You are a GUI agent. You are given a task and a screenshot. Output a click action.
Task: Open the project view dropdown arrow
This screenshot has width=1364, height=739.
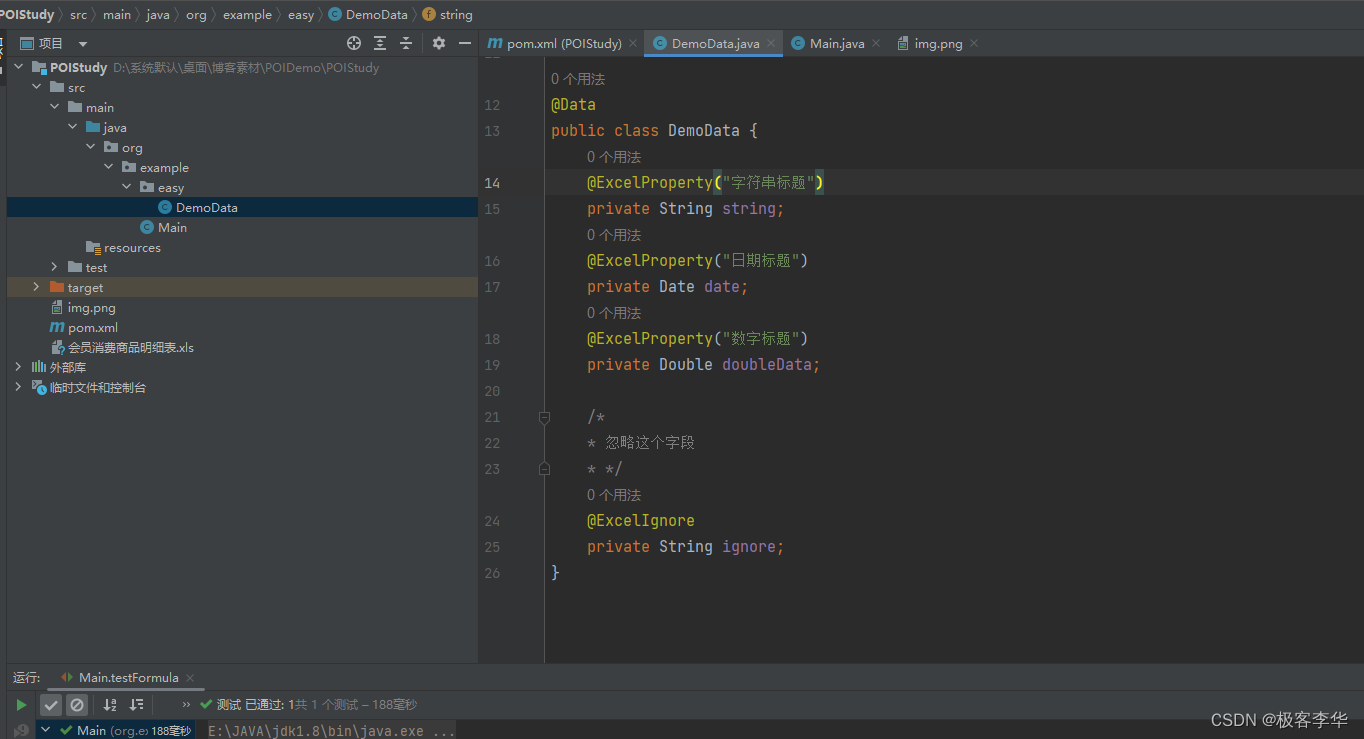83,44
